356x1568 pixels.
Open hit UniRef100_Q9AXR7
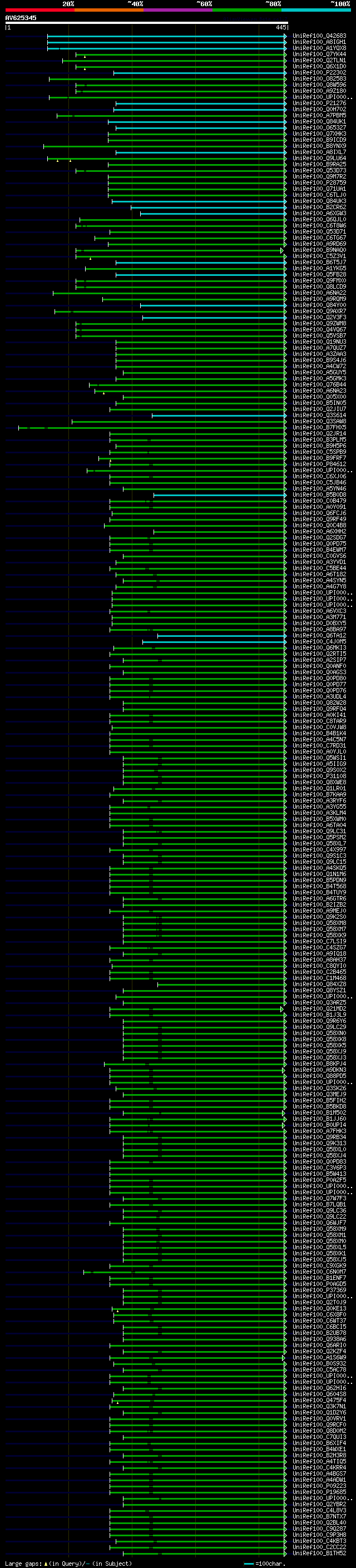319,311
